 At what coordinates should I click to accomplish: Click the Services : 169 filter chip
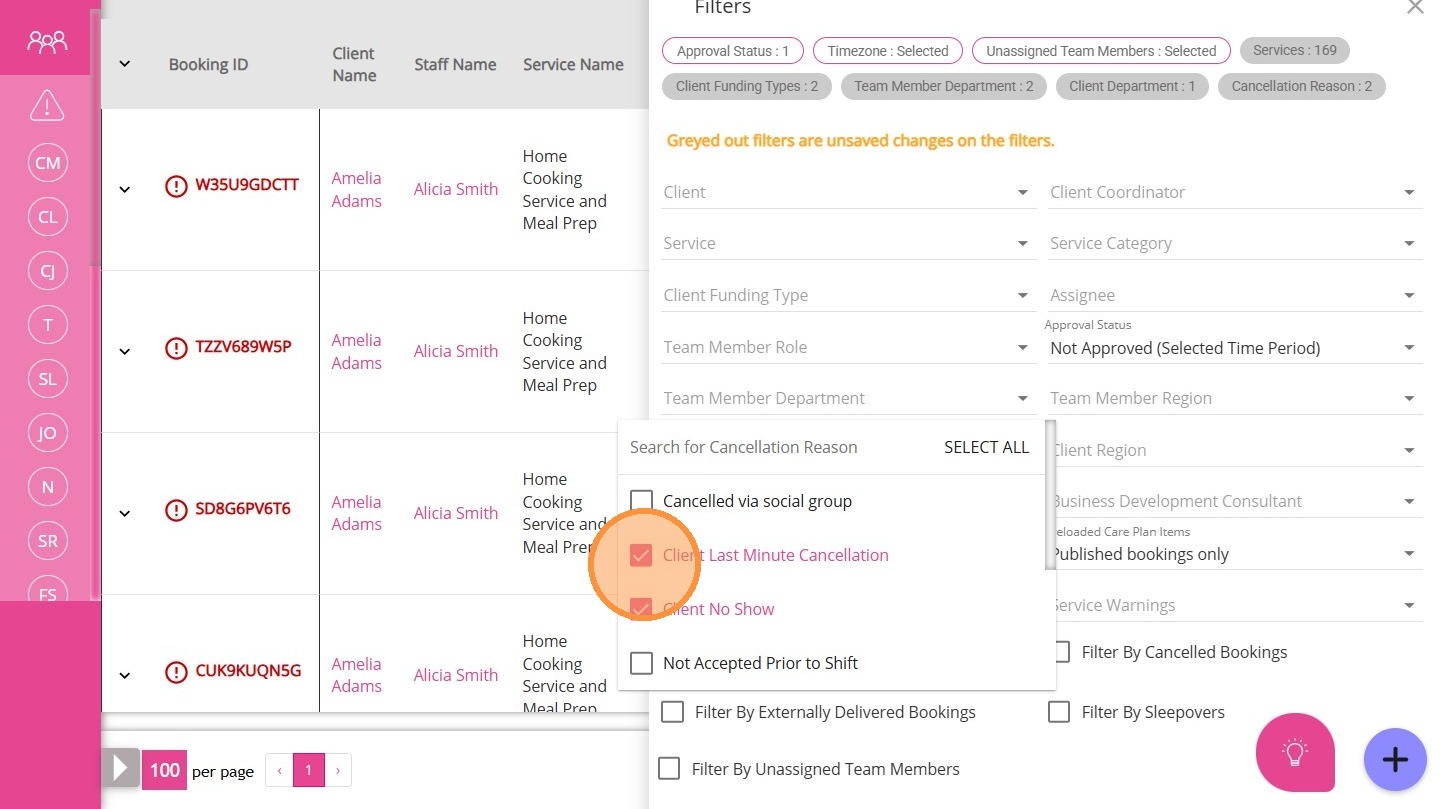point(1294,50)
